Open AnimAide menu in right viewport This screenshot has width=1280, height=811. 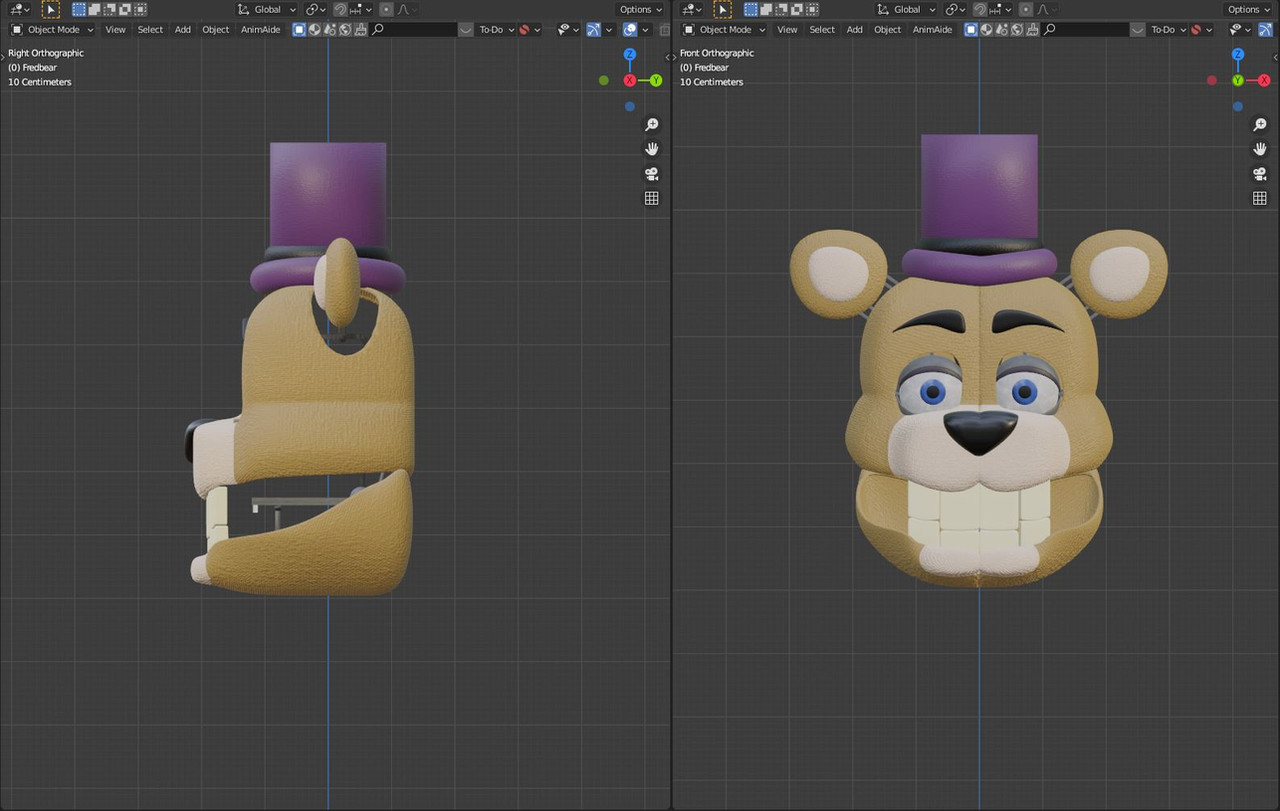(260, 29)
